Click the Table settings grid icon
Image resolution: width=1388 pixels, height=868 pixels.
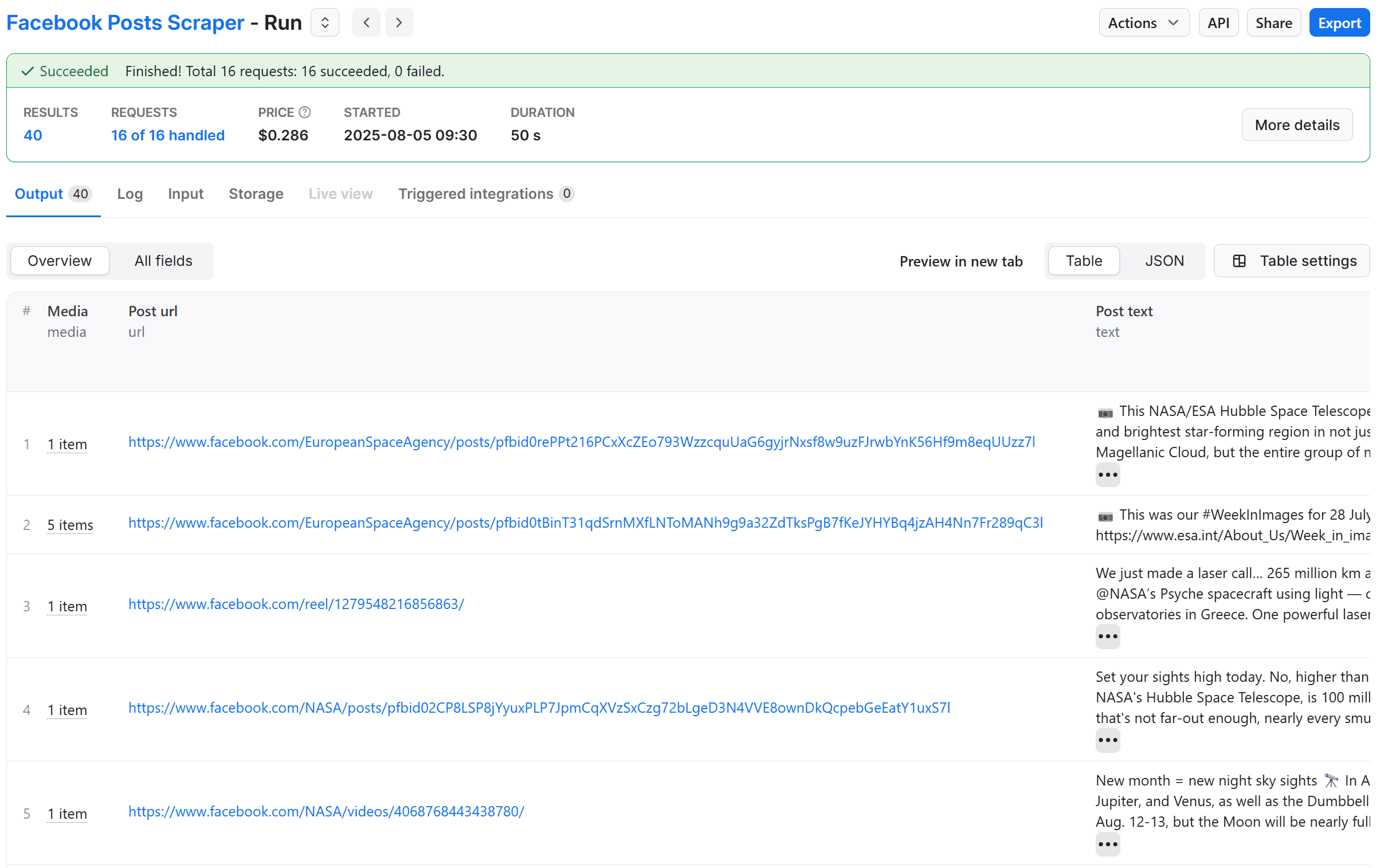(1239, 261)
